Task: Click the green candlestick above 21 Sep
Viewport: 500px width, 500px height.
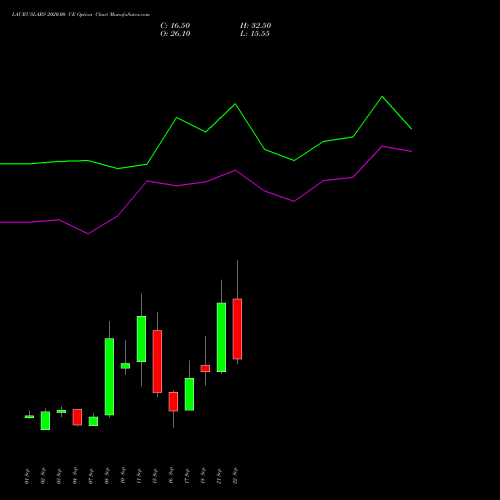Action: coord(221,337)
